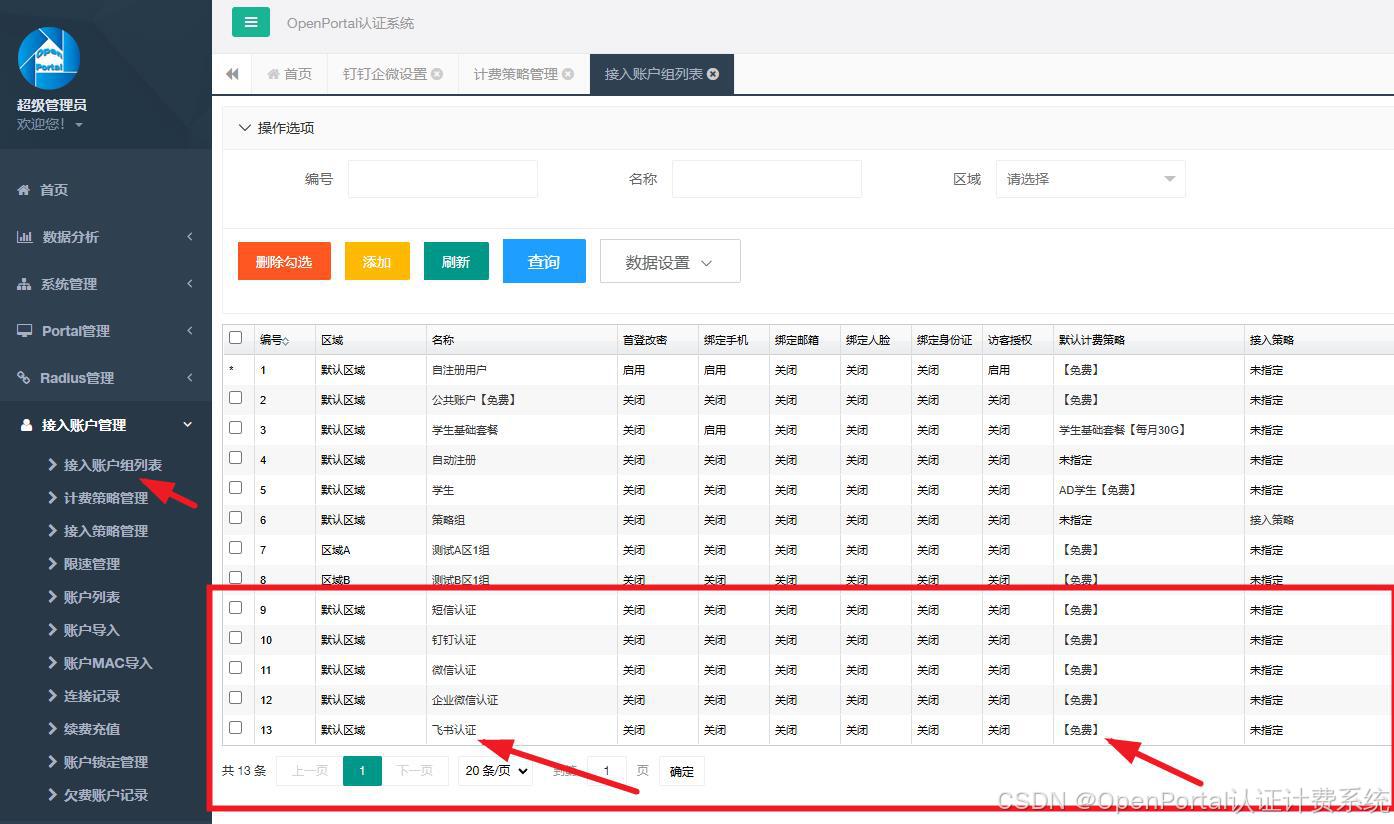Click the home icon beside 首页 in sidebar
The width and height of the screenshot is (1394, 824).
coord(24,190)
